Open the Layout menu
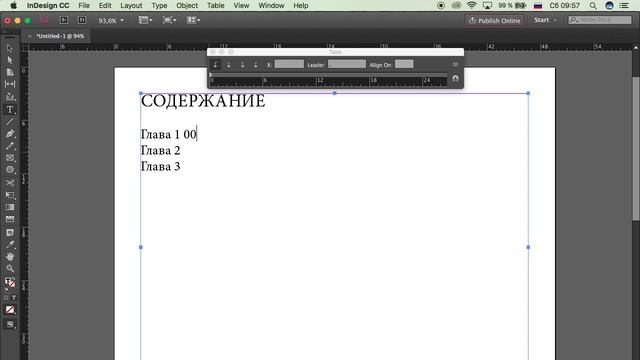Image resolution: width=640 pixels, height=360 pixels. (x=131, y=5)
